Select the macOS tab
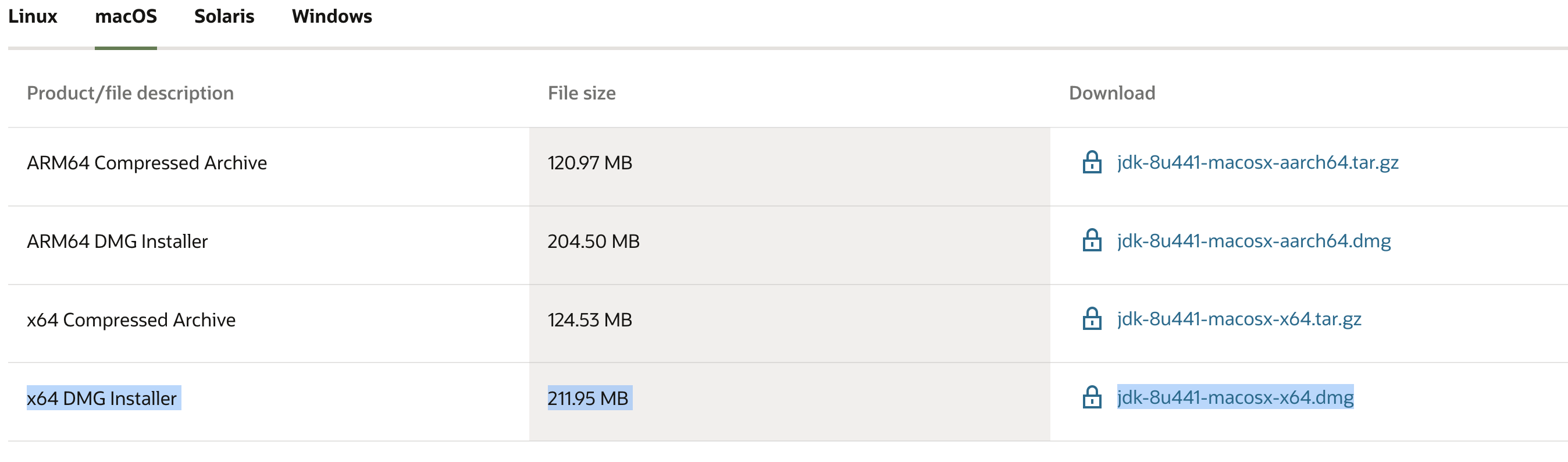 pyautogui.click(x=126, y=16)
